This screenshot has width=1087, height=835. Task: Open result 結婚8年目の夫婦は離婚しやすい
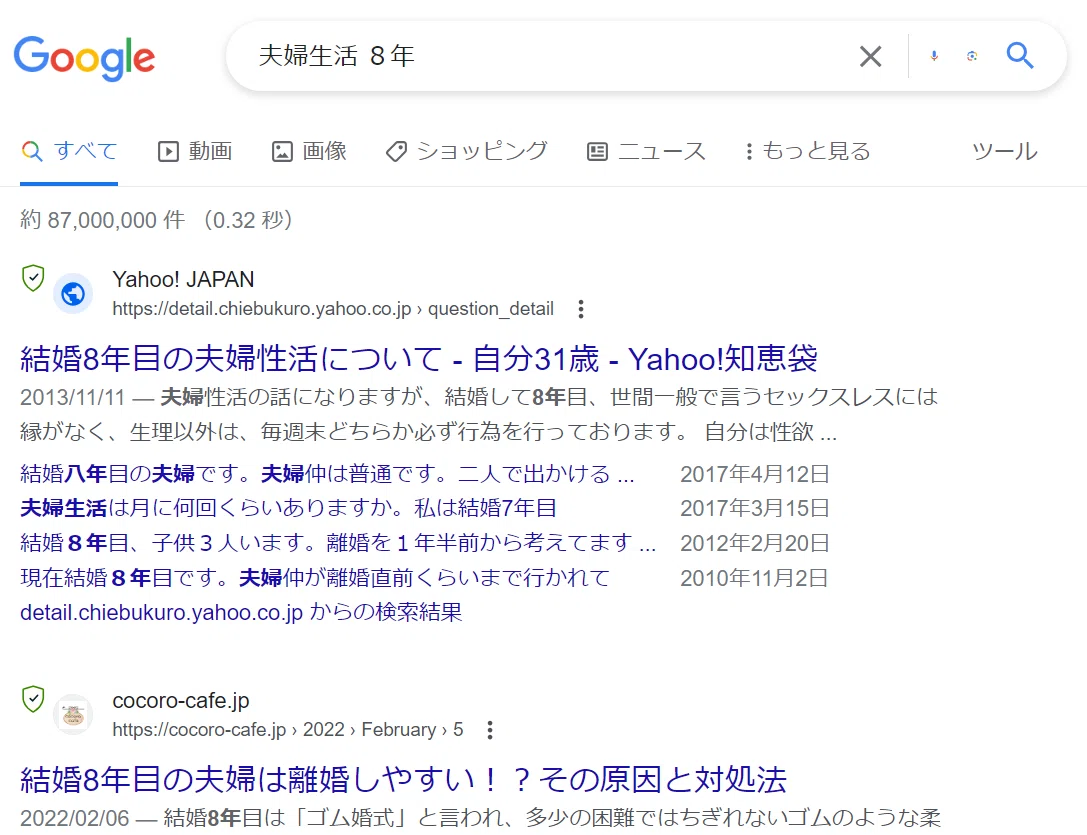coord(403,780)
